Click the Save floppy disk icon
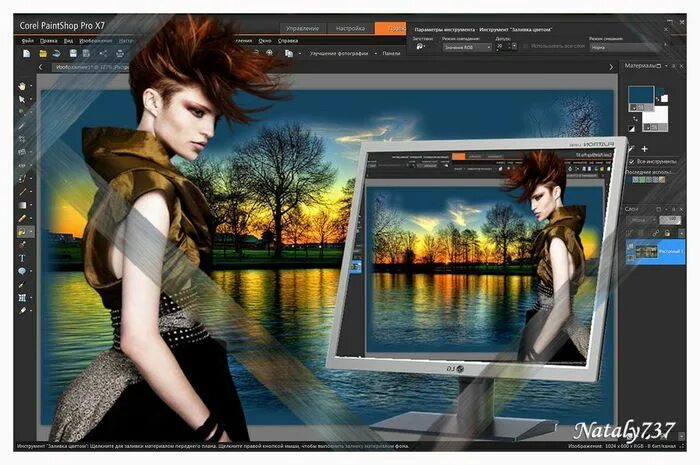 [73, 54]
